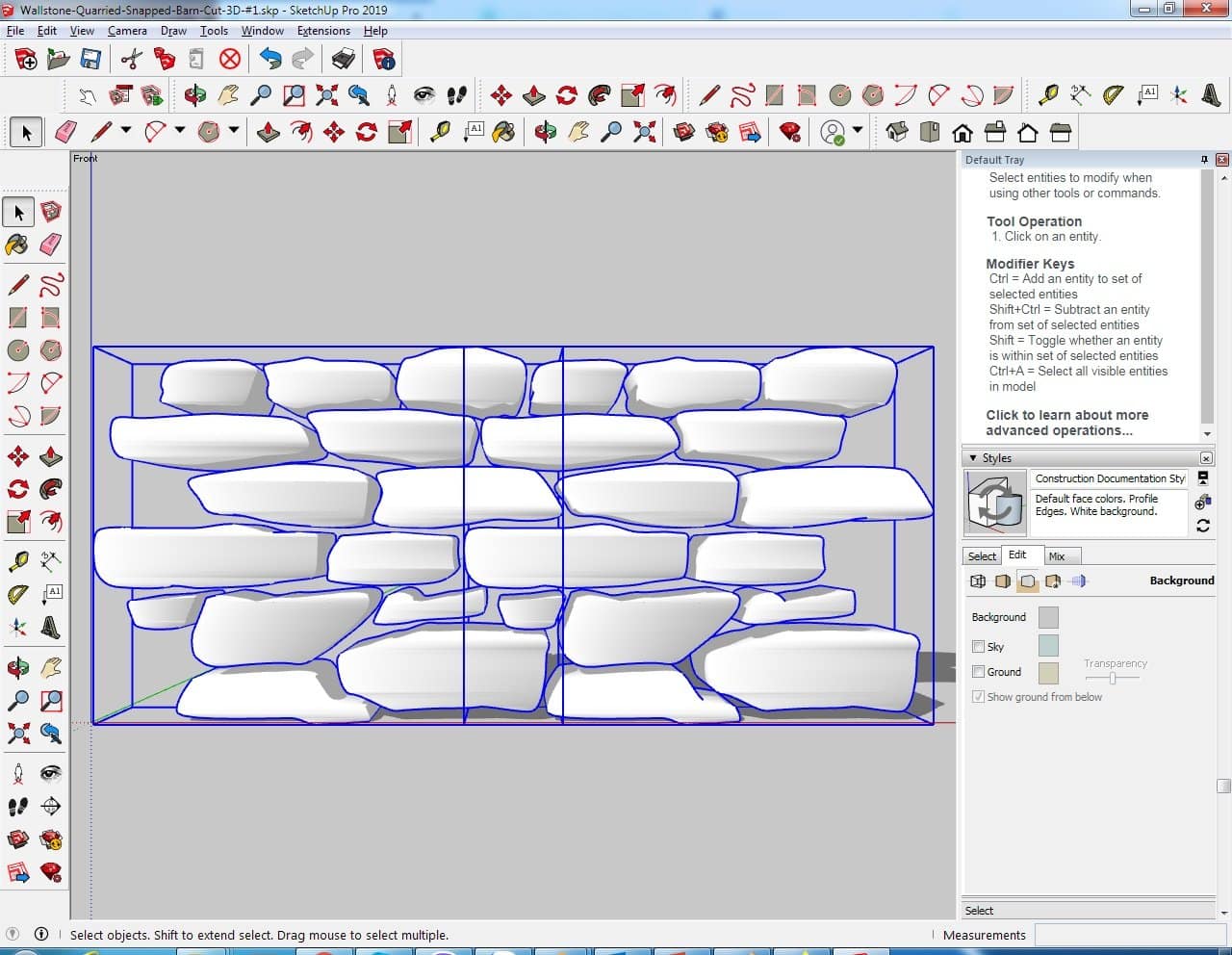Switch to Iso view house icon
Screen dimensions: 1232x955
point(896,132)
